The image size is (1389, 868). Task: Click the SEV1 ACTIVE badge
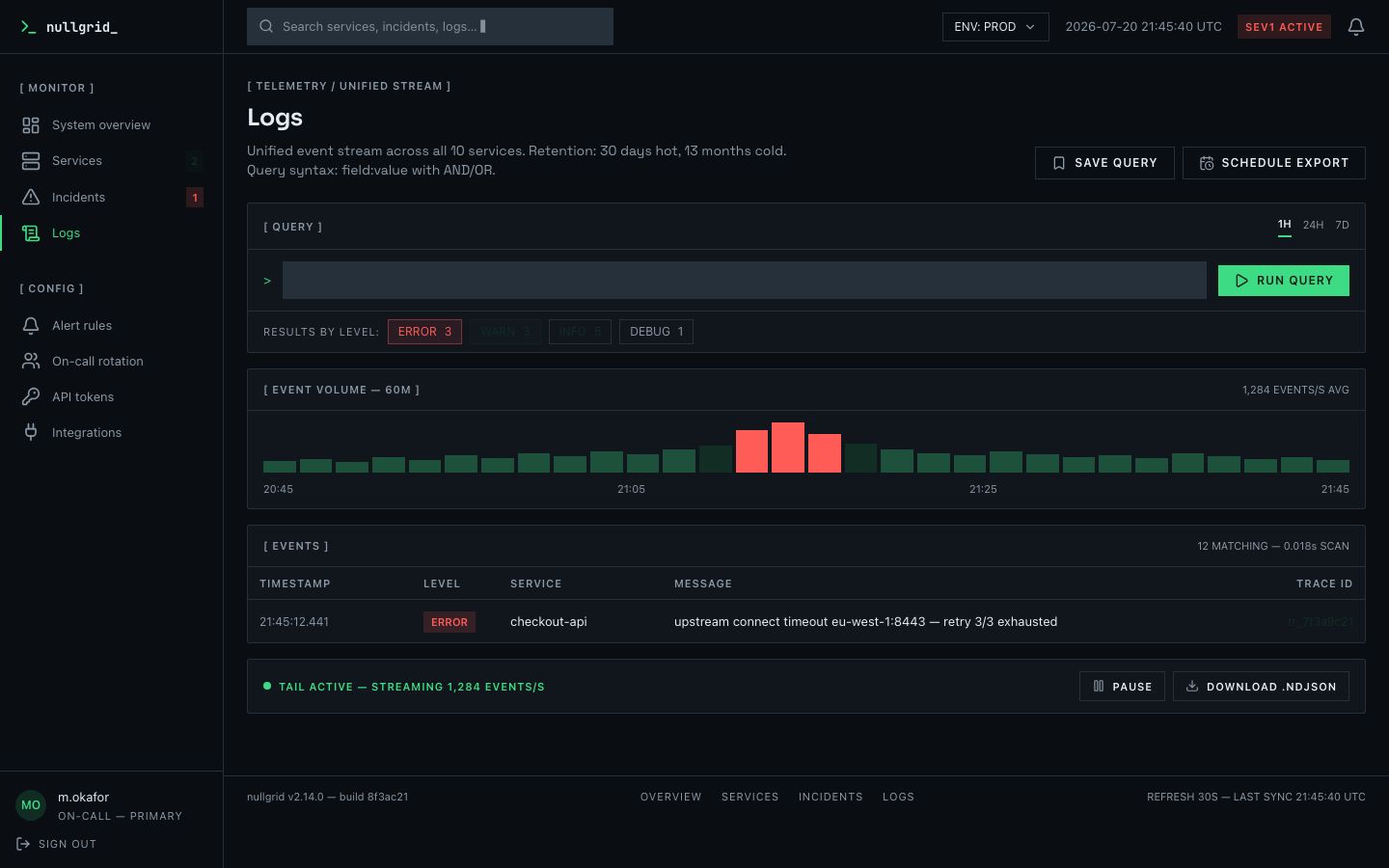coord(1284,27)
